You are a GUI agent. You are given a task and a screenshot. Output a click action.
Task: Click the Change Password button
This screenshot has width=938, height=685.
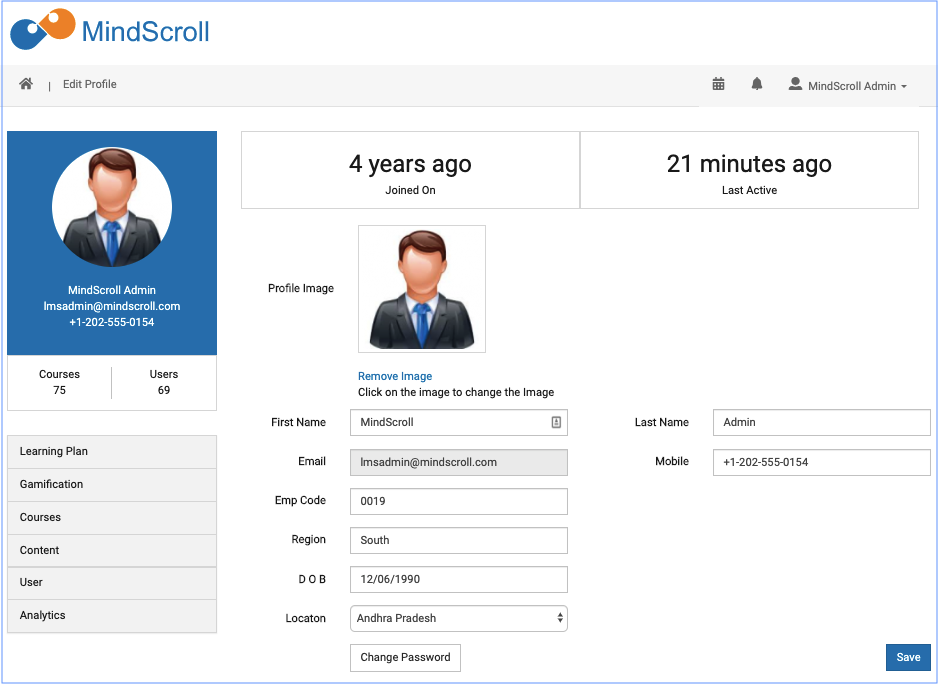(x=405, y=657)
